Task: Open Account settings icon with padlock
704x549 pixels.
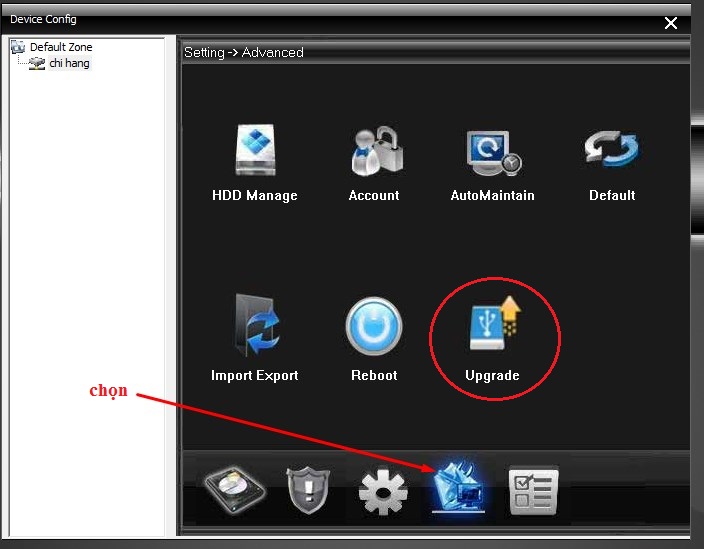Action: tap(374, 152)
